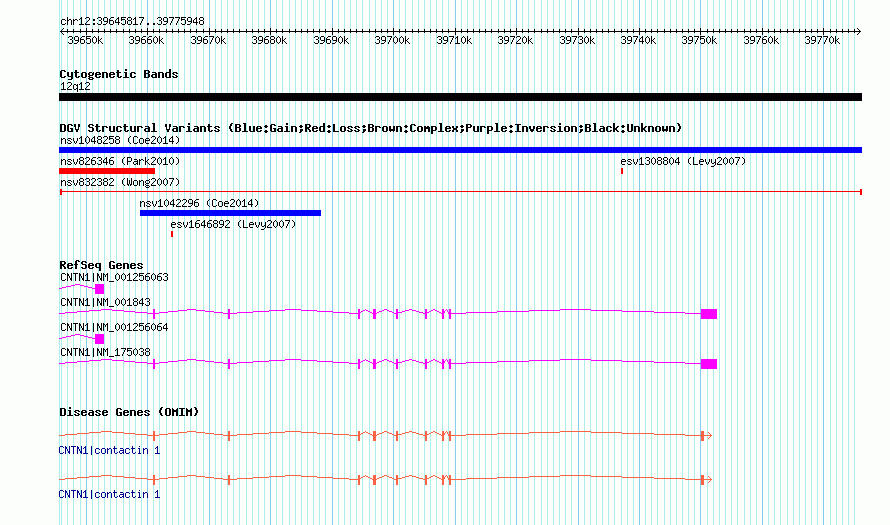Click the 39730k ruler tick label
Image resolution: width=890 pixels, height=525 pixels.
point(577,40)
